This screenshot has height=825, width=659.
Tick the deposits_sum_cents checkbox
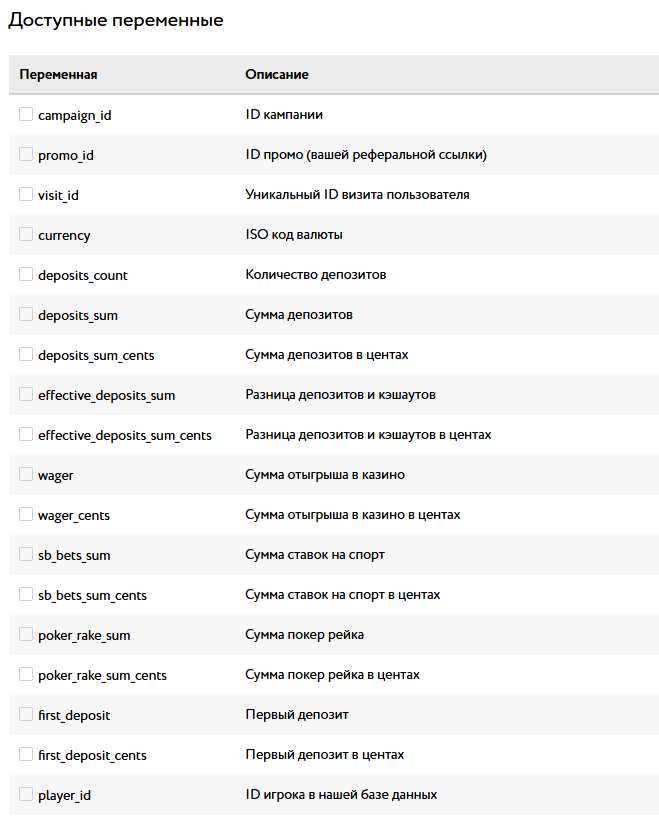(26, 354)
